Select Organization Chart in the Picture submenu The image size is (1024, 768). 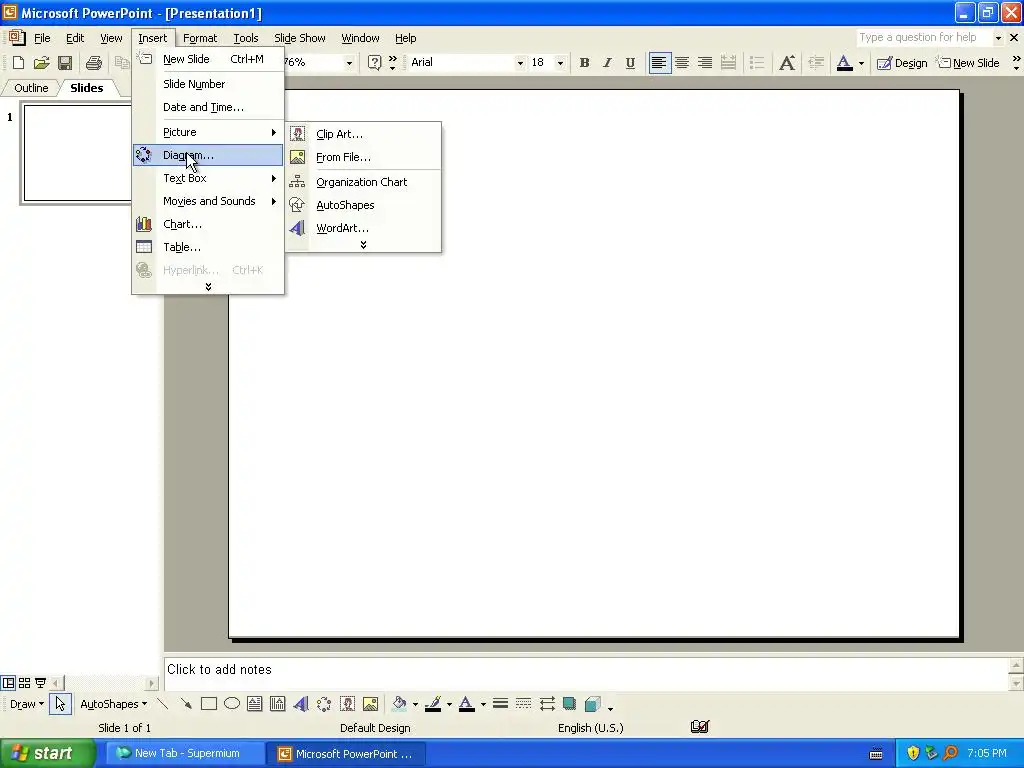click(x=364, y=182)
